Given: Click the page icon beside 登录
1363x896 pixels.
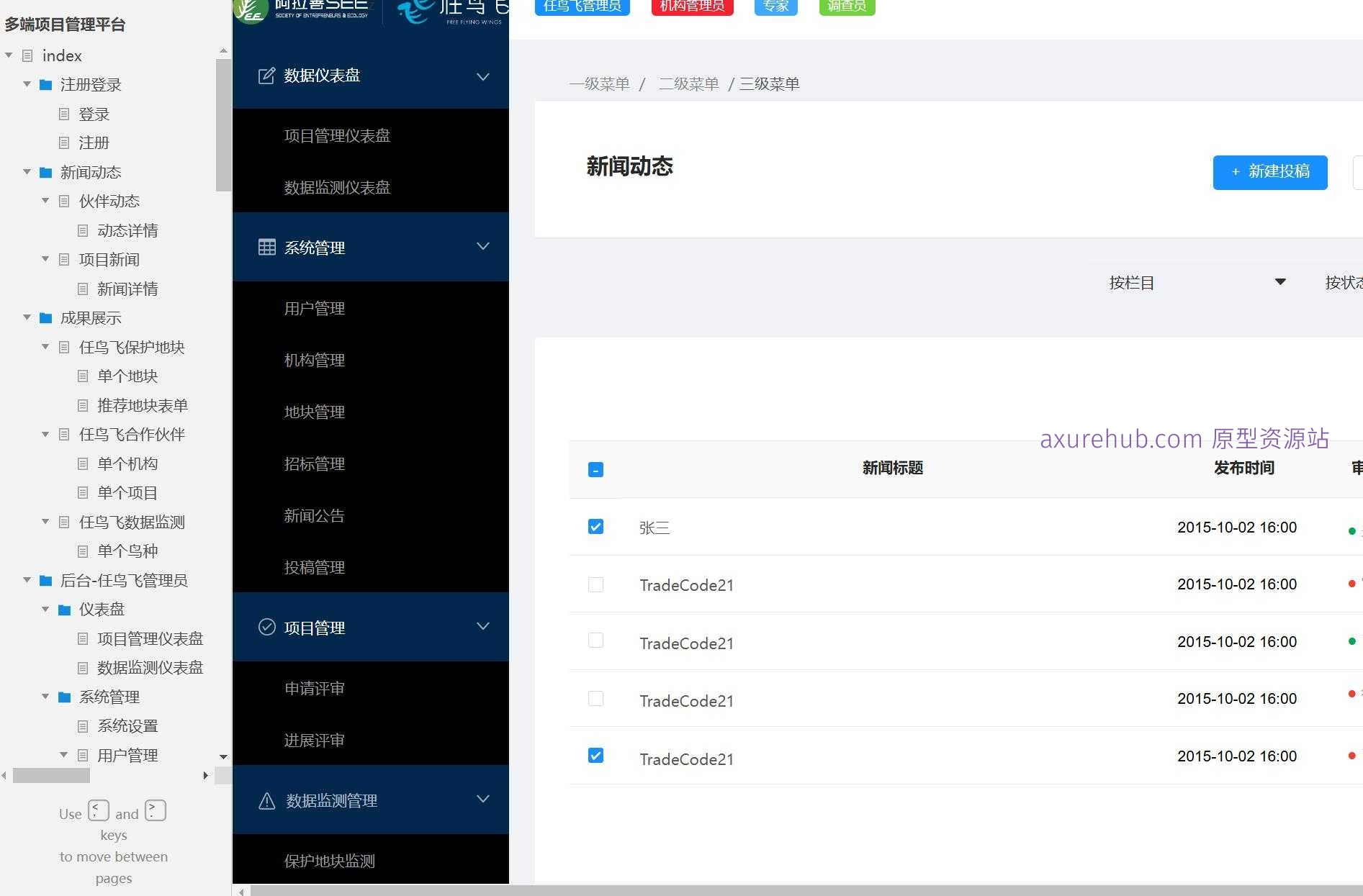Looking at the screenshot, I should pos(64,114).
